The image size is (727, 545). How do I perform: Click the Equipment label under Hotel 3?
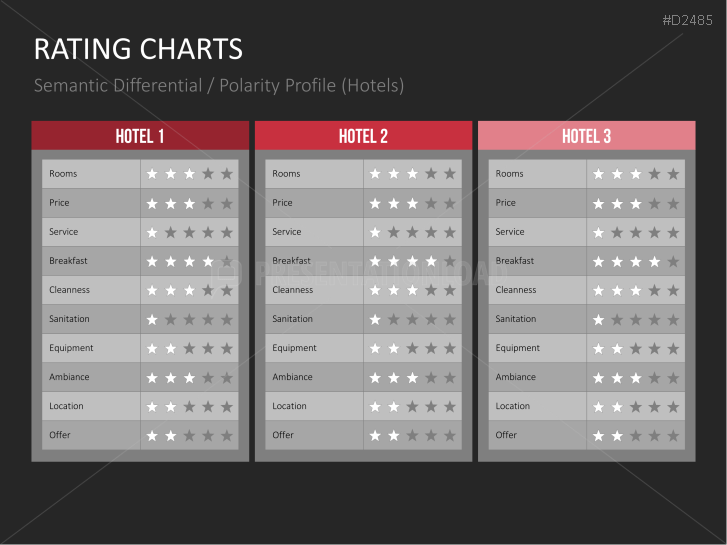[518, 348]
